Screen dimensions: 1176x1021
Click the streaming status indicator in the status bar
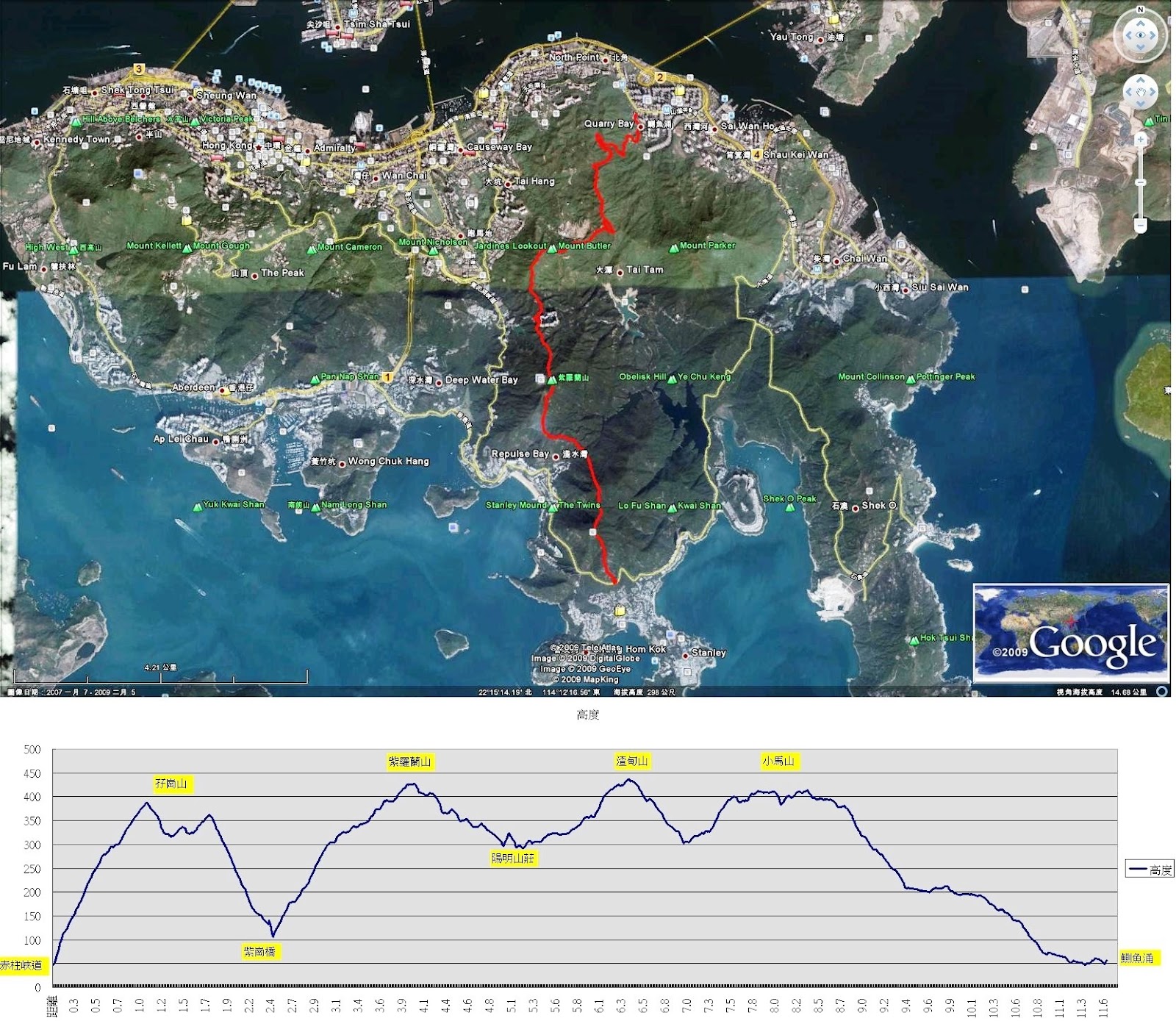pos(1162,692)
